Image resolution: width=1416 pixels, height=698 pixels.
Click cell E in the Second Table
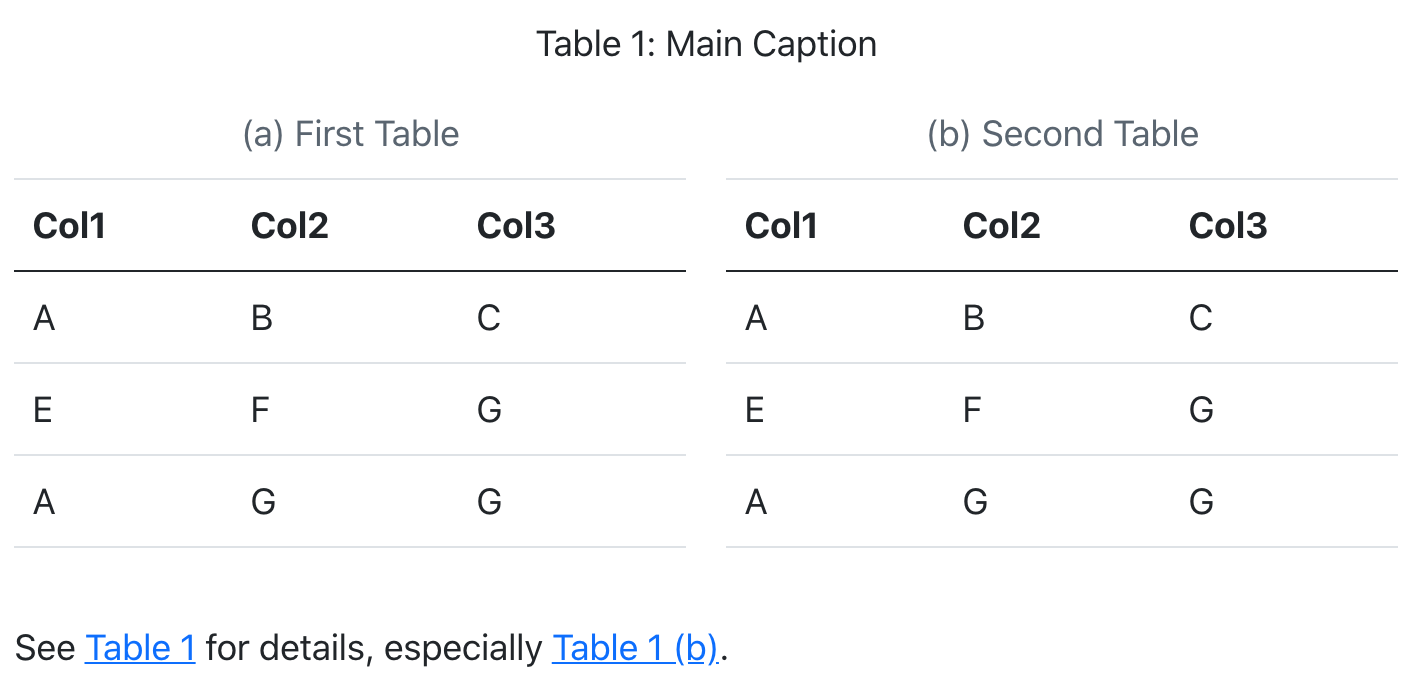[x=755, y=410]
